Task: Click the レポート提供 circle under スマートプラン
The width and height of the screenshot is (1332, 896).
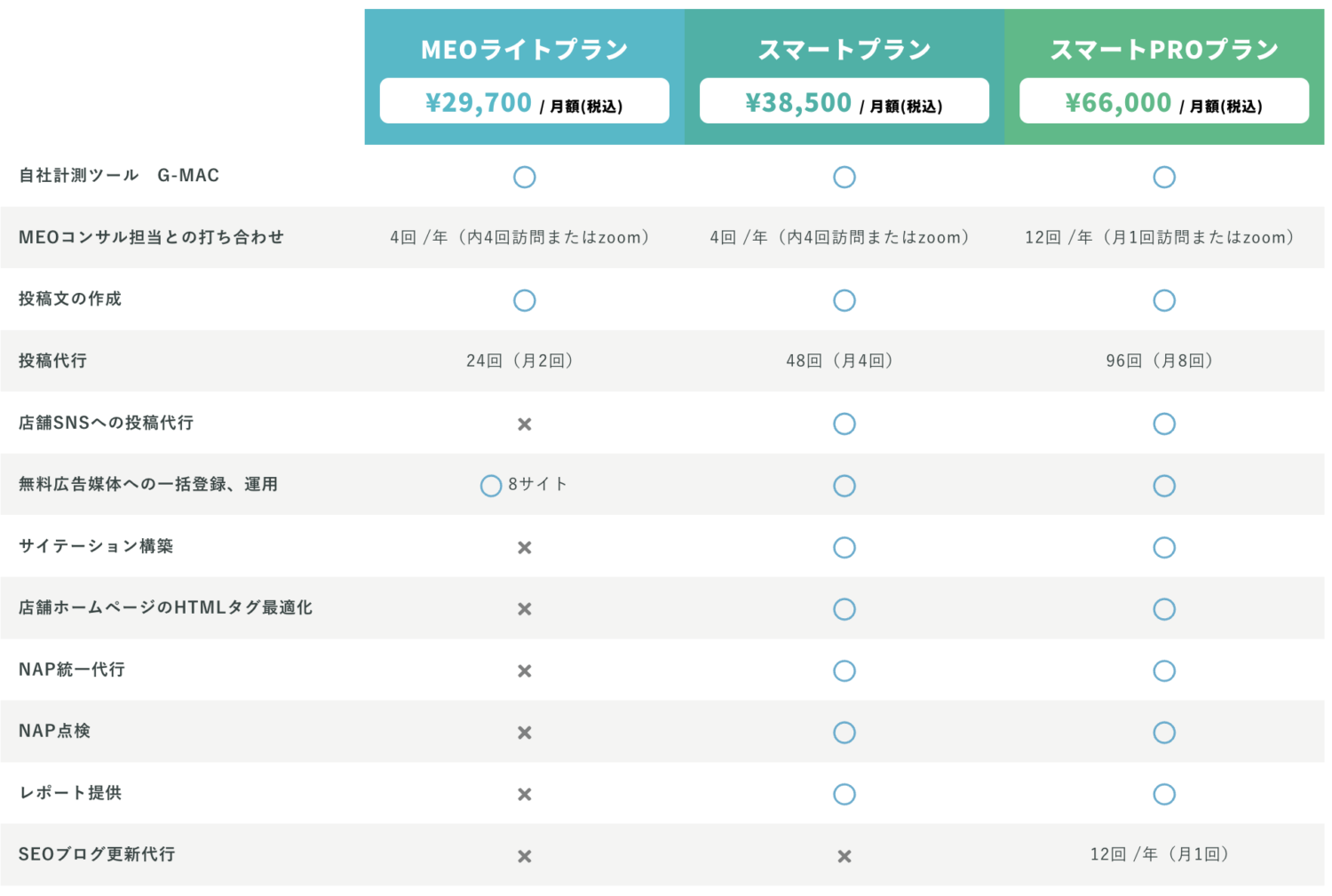Action: [844, 794]
